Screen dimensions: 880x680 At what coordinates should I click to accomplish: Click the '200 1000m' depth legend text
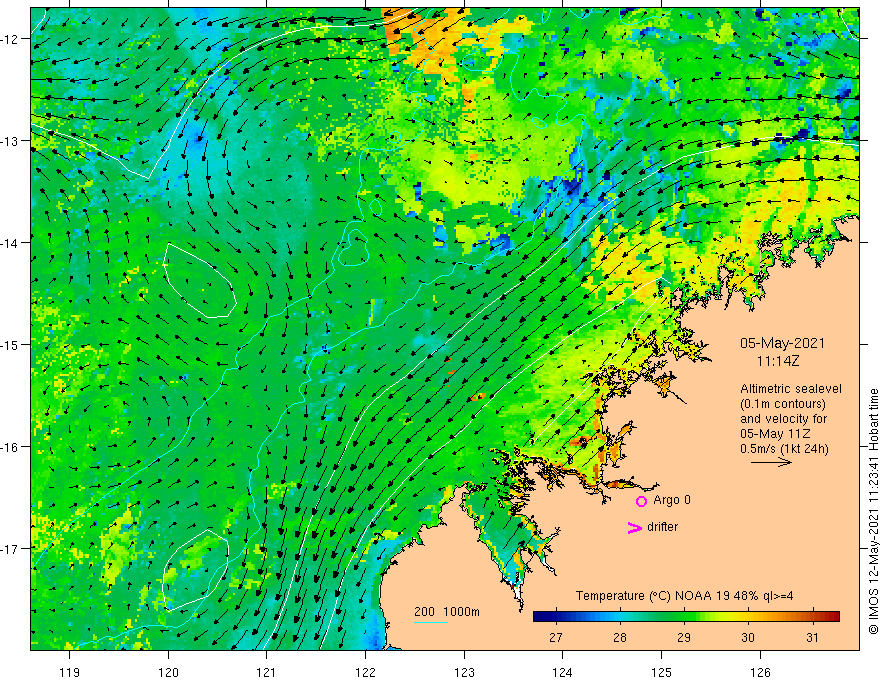447,612
